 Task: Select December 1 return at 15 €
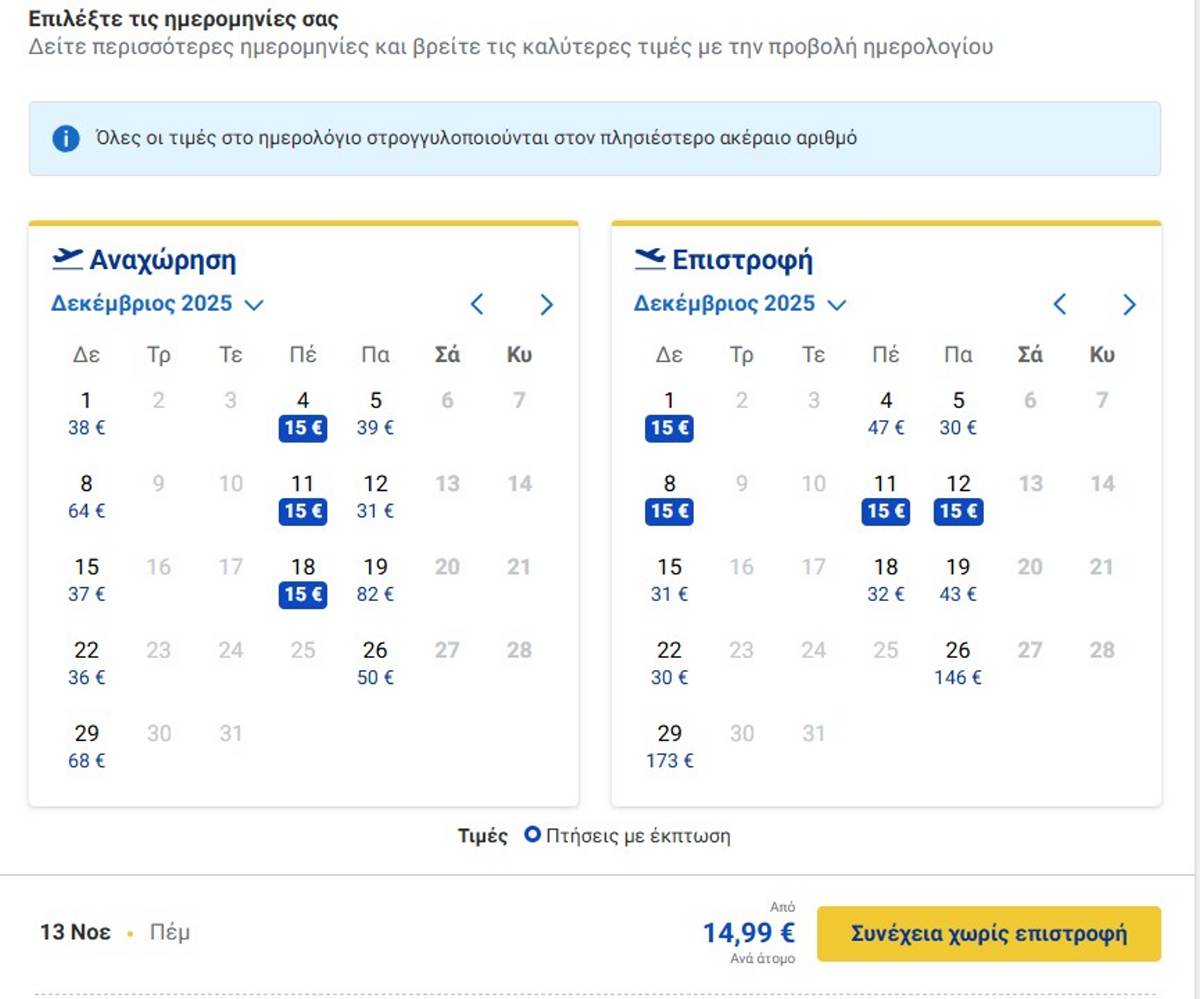pos(669,415)
